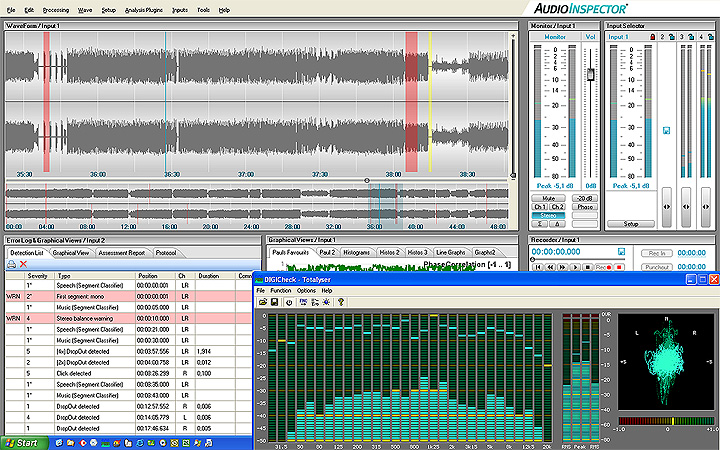Expand input 4 with arrow button

click(706, 207)
